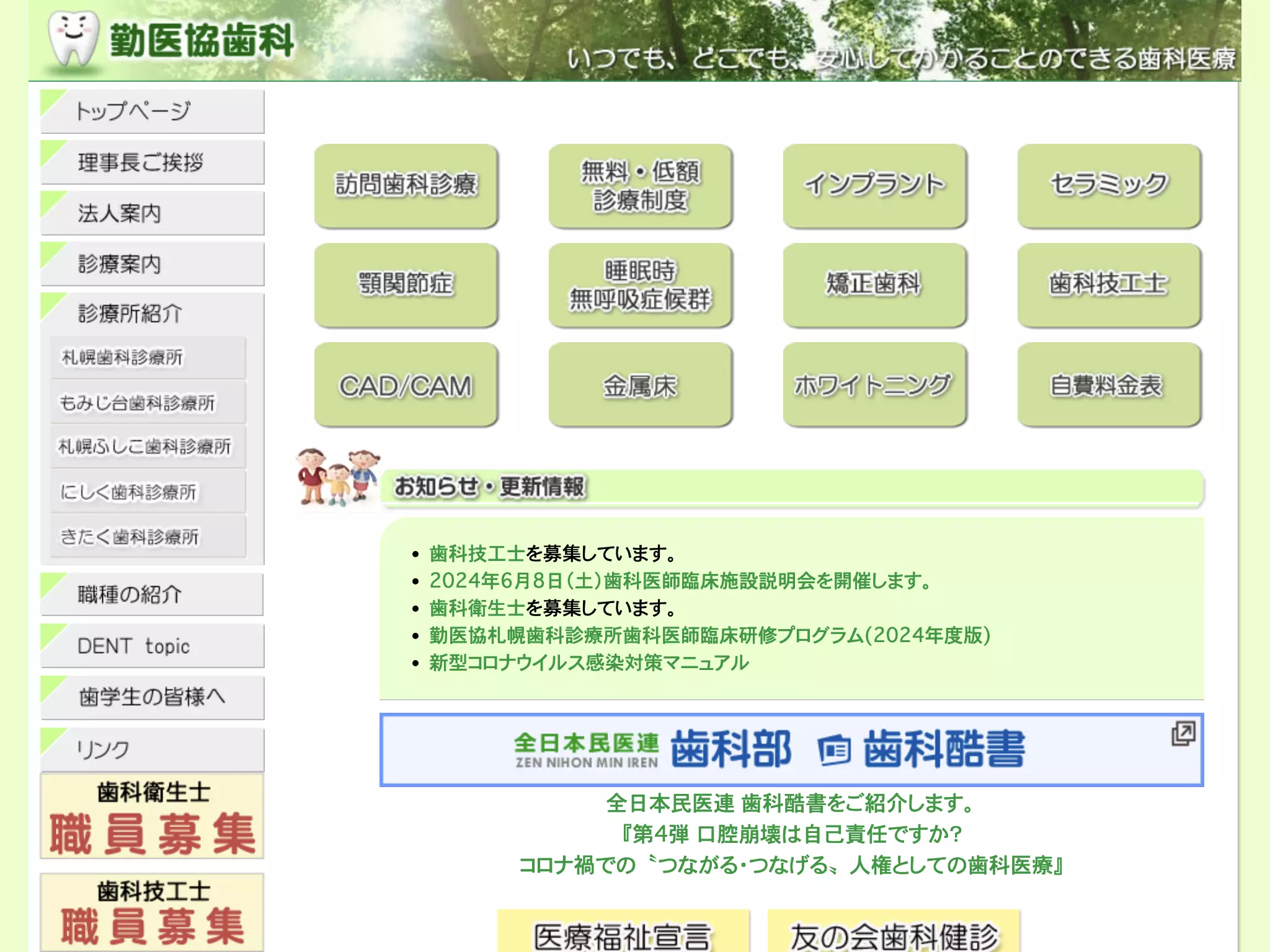Open 全日本民医連 歯科酷書をご紹介します link
This screenshot has height=952, width=1270.
[791, 803]
